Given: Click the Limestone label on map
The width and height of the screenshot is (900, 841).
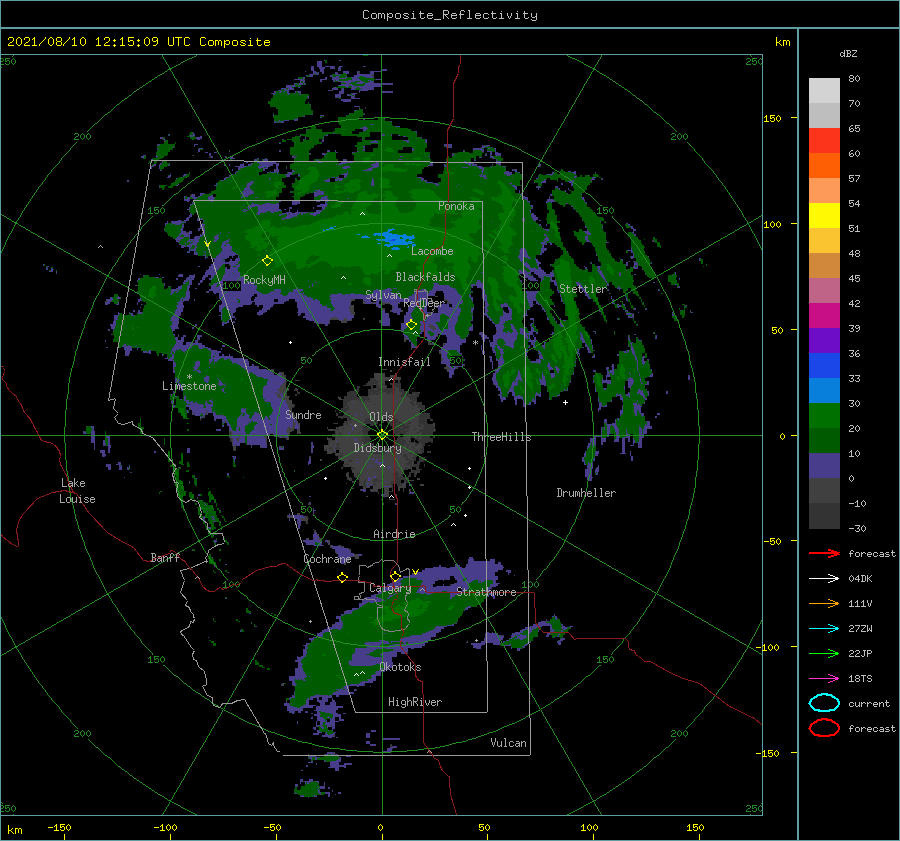Looking at the screenshot, I should (189, 386).
